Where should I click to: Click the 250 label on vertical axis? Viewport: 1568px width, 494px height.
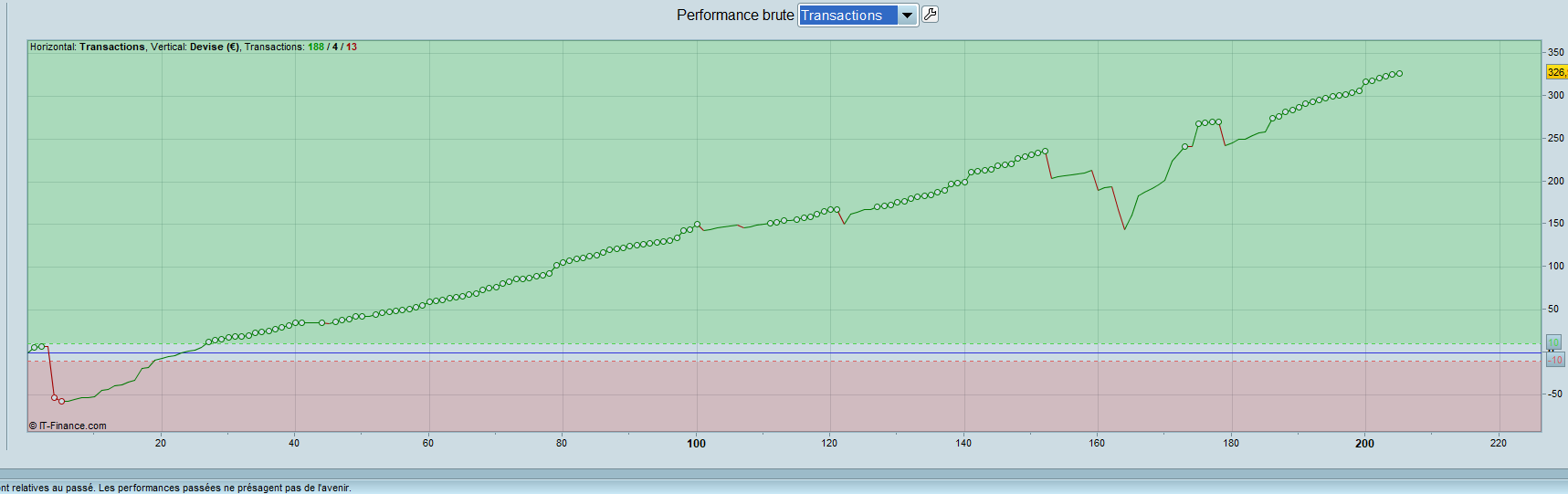1555,138
